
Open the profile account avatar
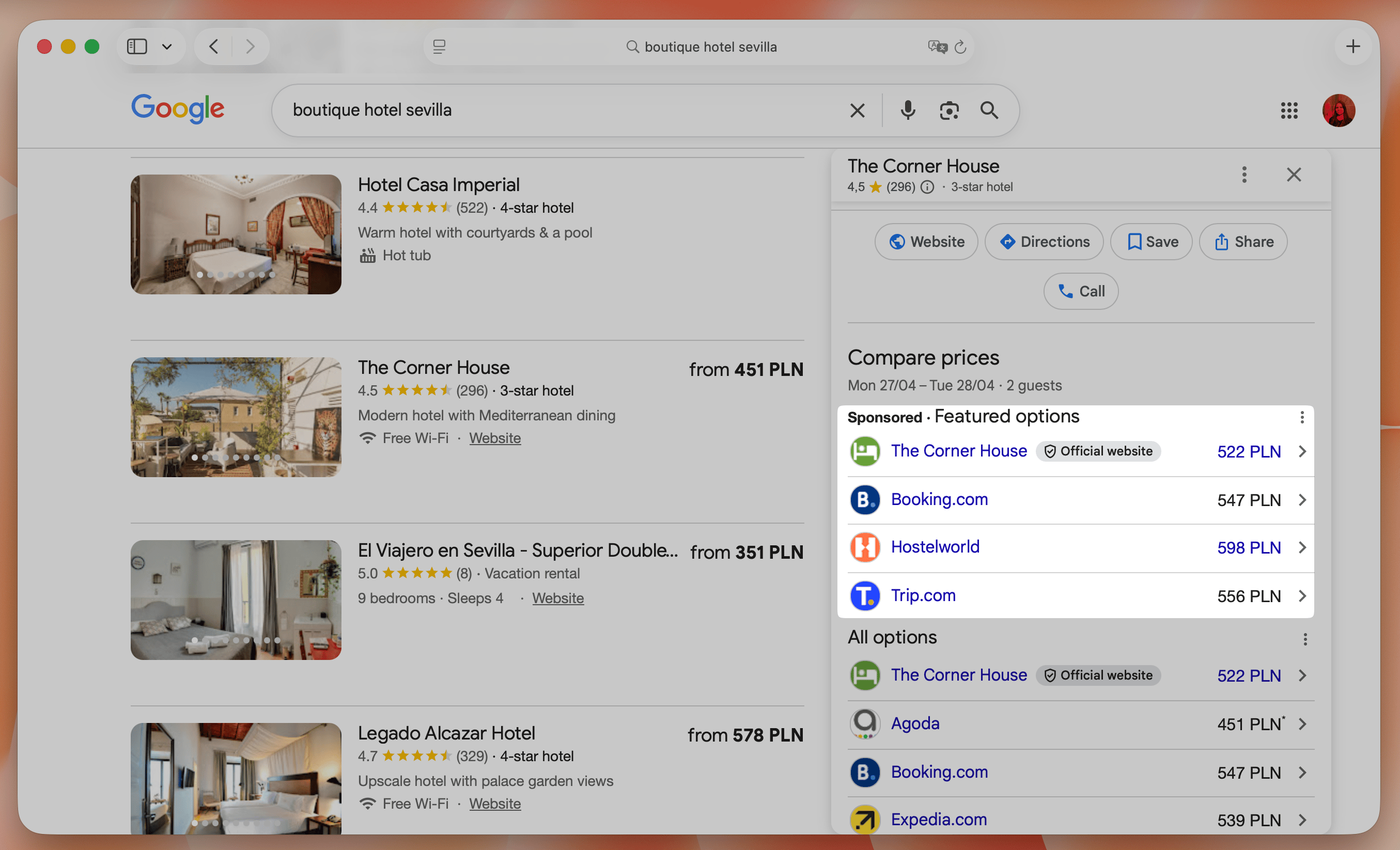click(x=1339, y=110)
